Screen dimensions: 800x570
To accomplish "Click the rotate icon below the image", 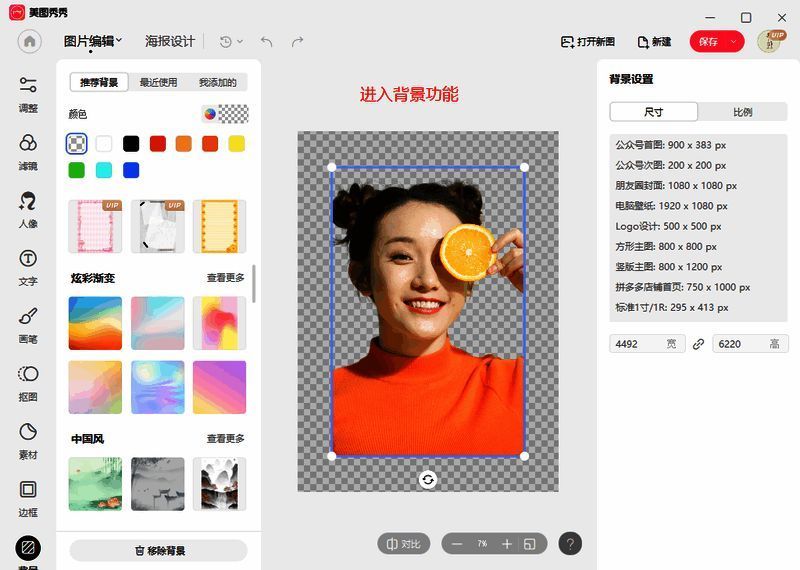I will pyautogui.click(x=428, y=480).
